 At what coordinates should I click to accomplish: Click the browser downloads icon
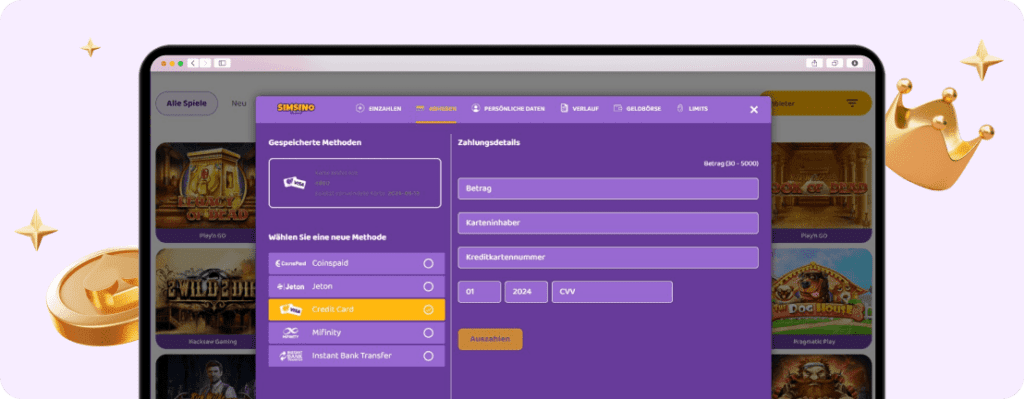pos(854,63)
